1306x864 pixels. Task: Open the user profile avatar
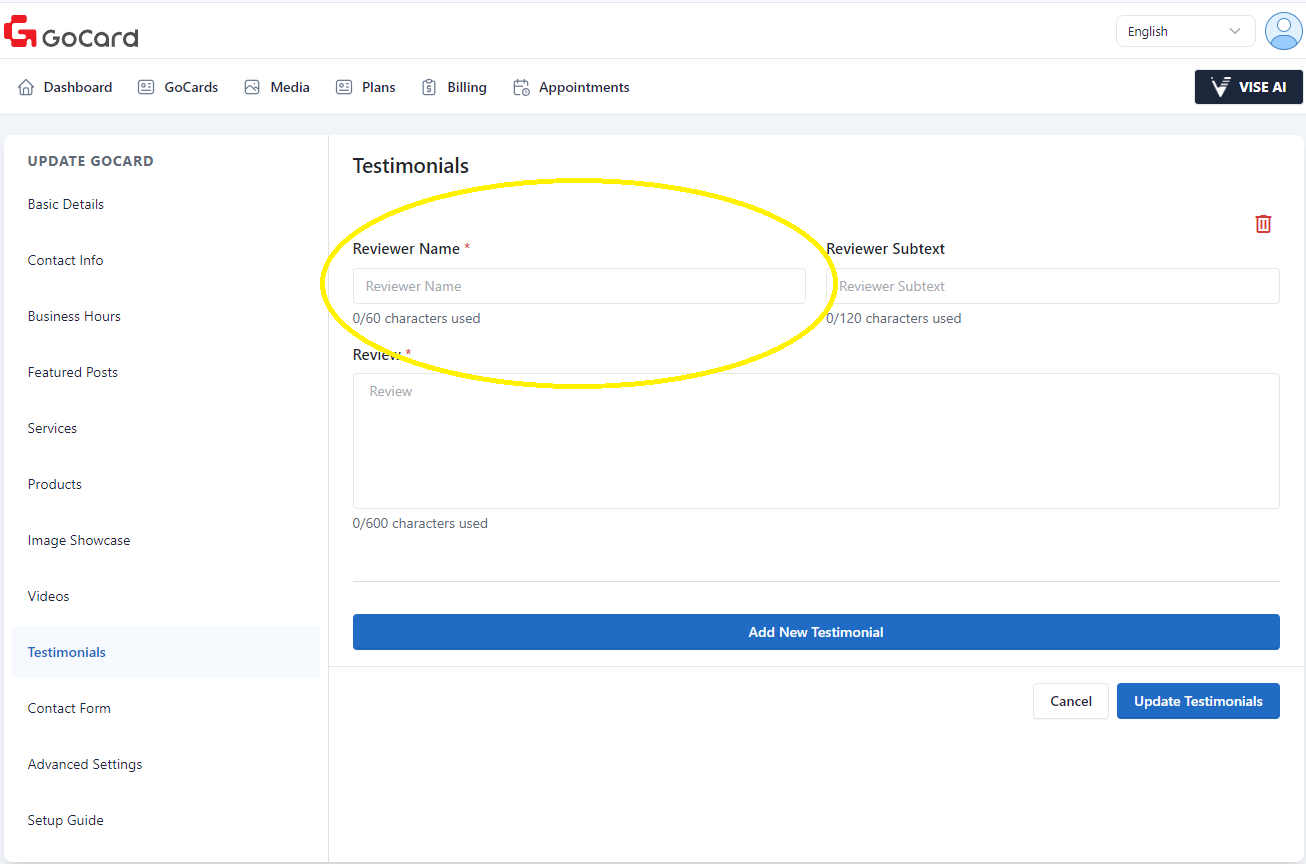(x=1283, y=31)
